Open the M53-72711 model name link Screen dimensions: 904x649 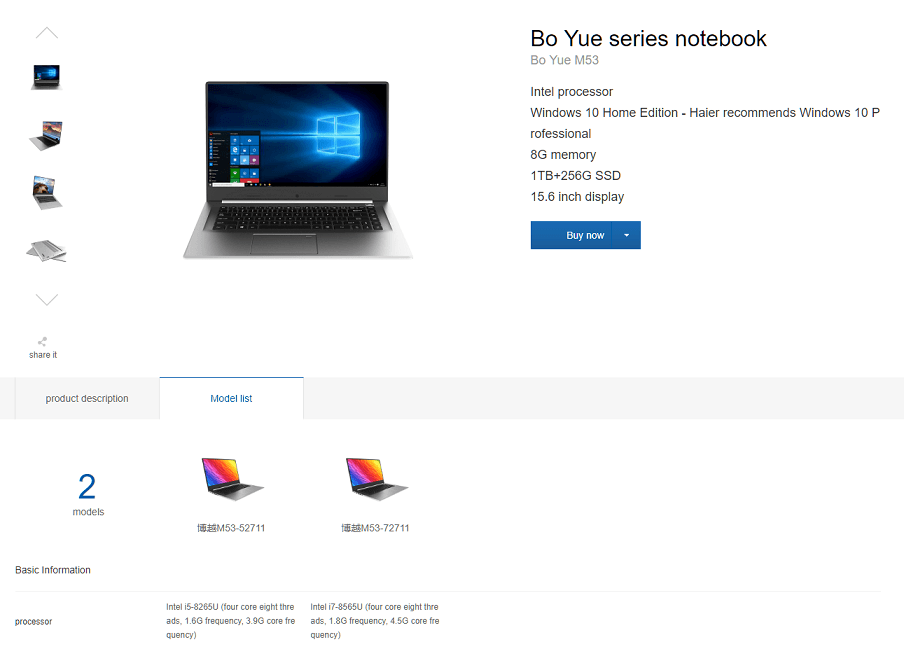pyautogui.click(x=375, y=528)
